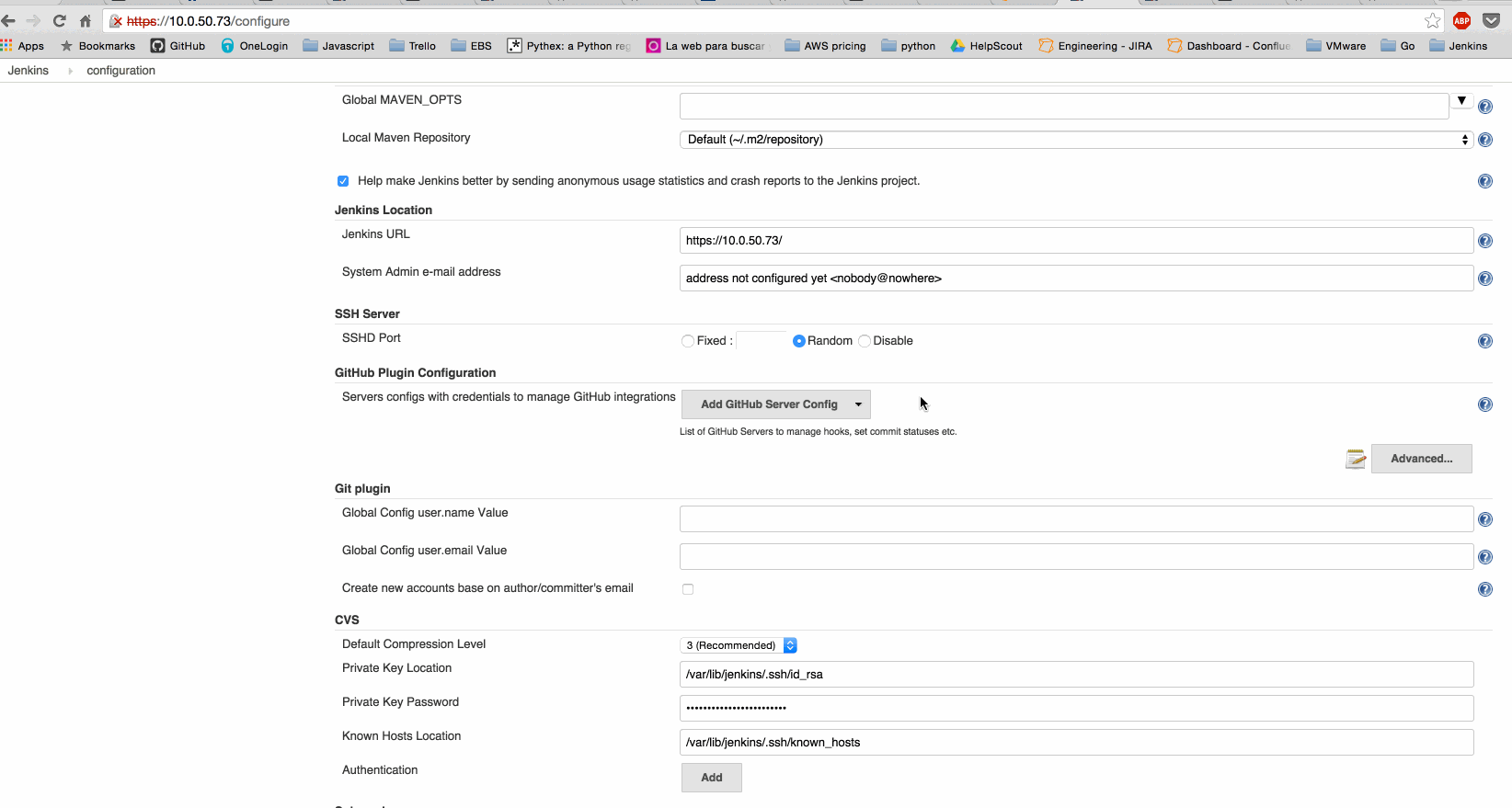Click help icon for System Admin e-mail

1484,279
